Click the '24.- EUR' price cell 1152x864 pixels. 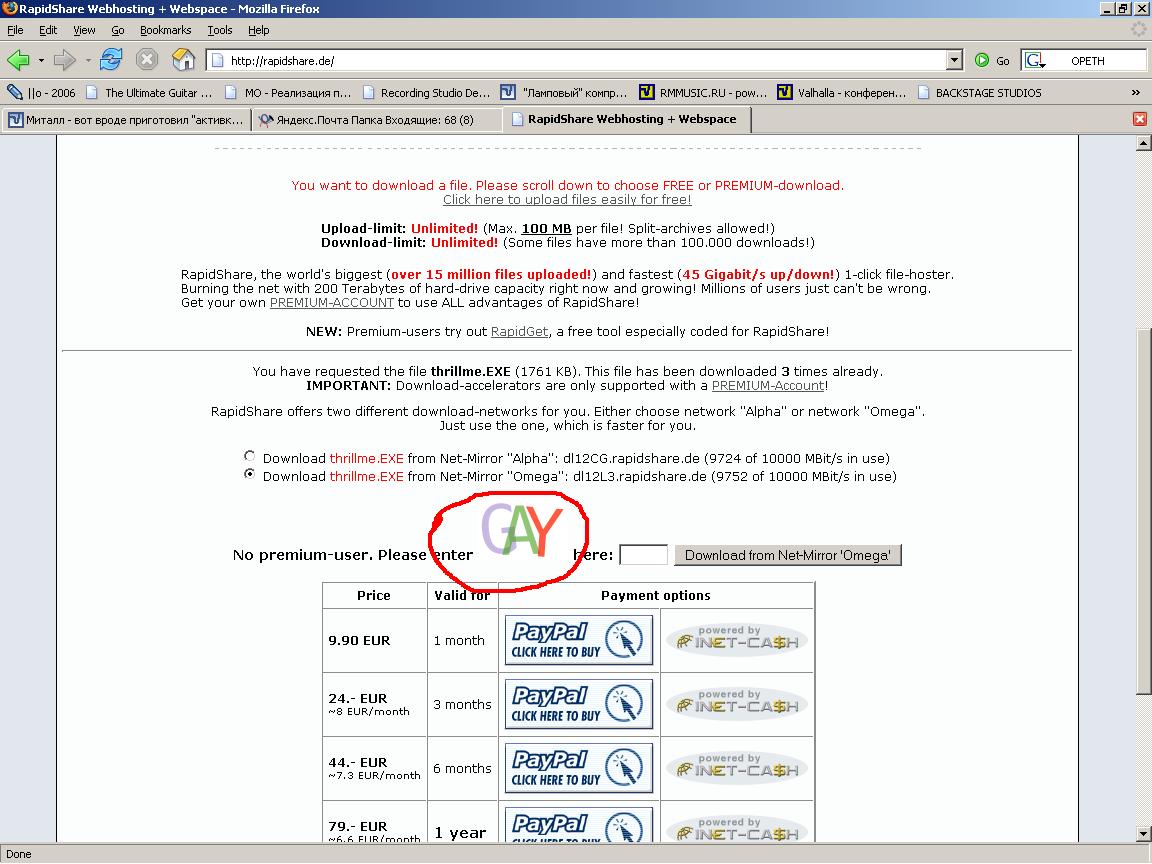[375, 704]
